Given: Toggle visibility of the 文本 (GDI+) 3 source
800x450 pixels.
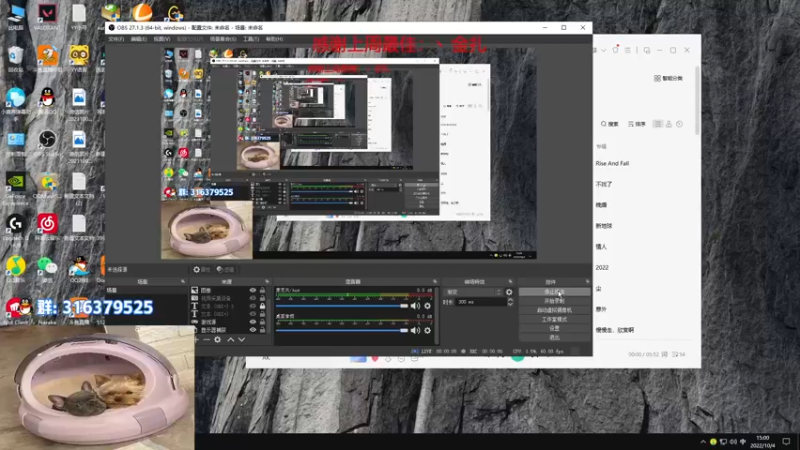Looking at the screenshot, I should click(253, 306).
